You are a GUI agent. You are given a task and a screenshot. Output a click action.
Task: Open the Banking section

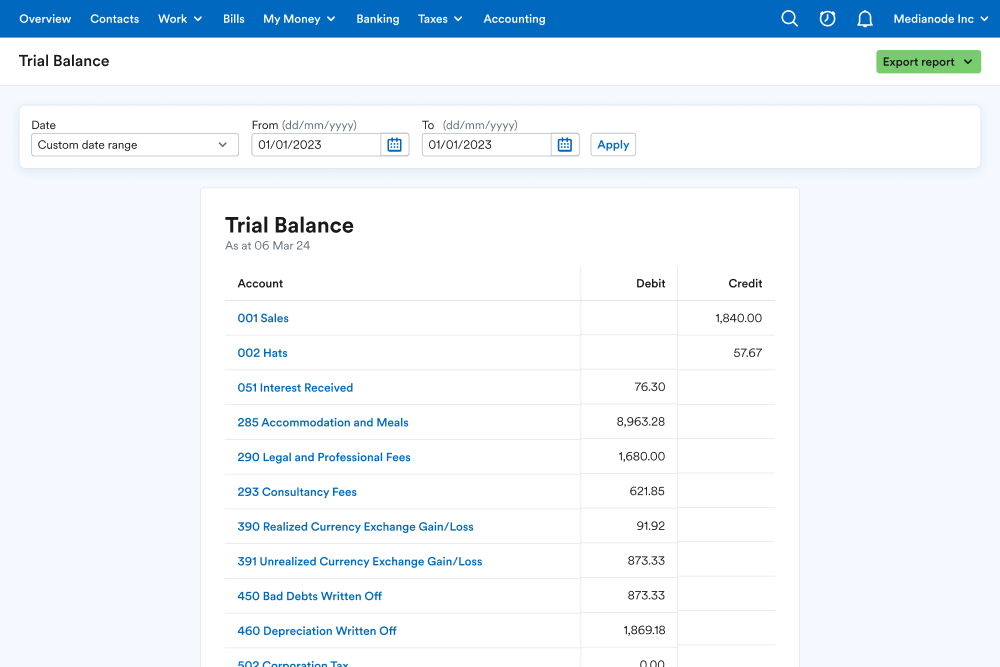point(378,19)
